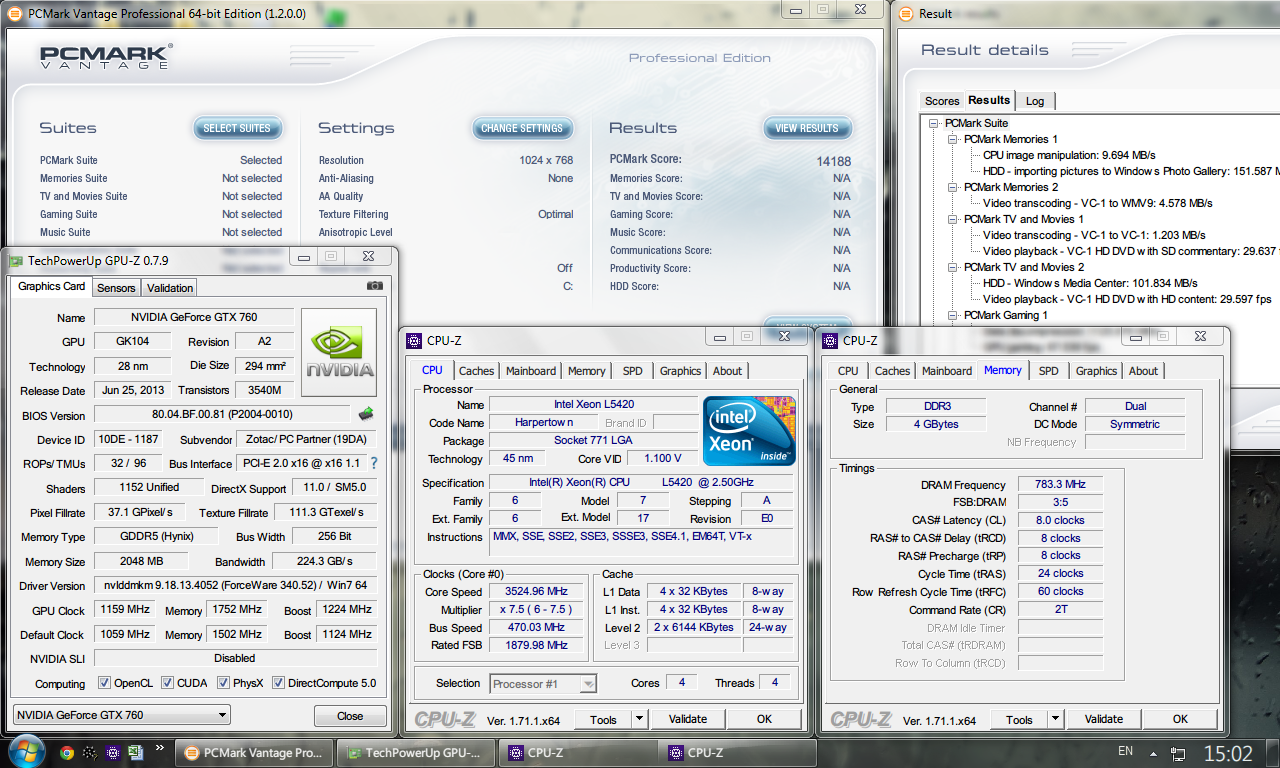Launch Excel from the quick launch bar
Image resolution: width=1280 pixels, height=768 pixels.
136,753
